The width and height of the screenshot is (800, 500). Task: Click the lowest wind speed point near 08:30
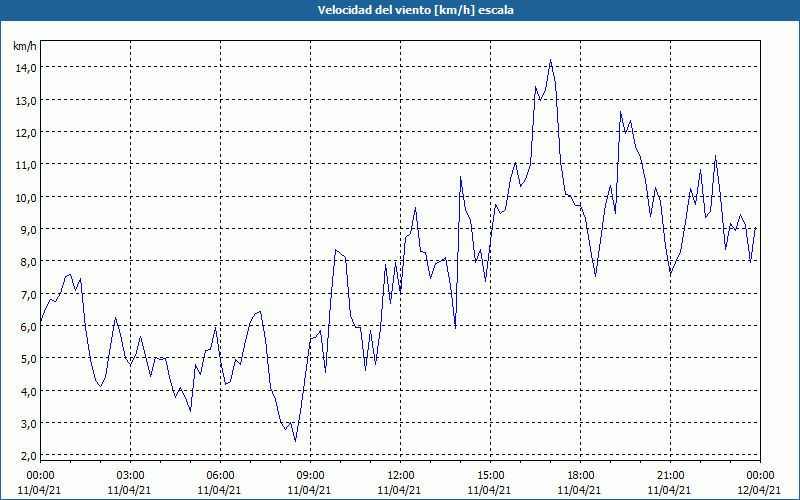tap(295, 441)
